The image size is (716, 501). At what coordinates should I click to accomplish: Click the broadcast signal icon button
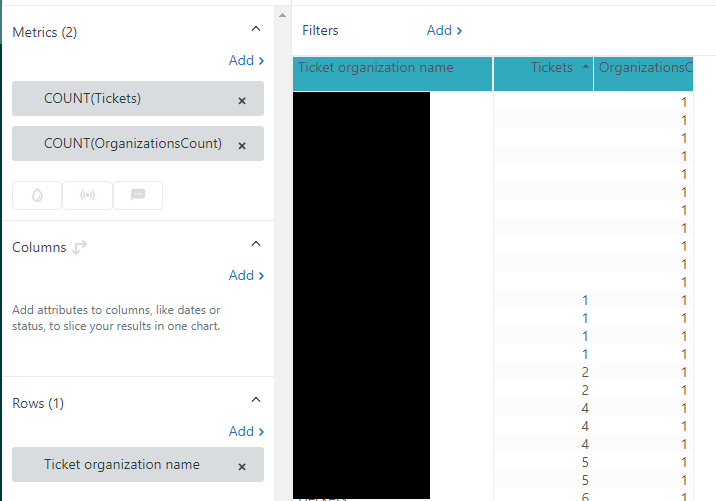pos(87,196)
